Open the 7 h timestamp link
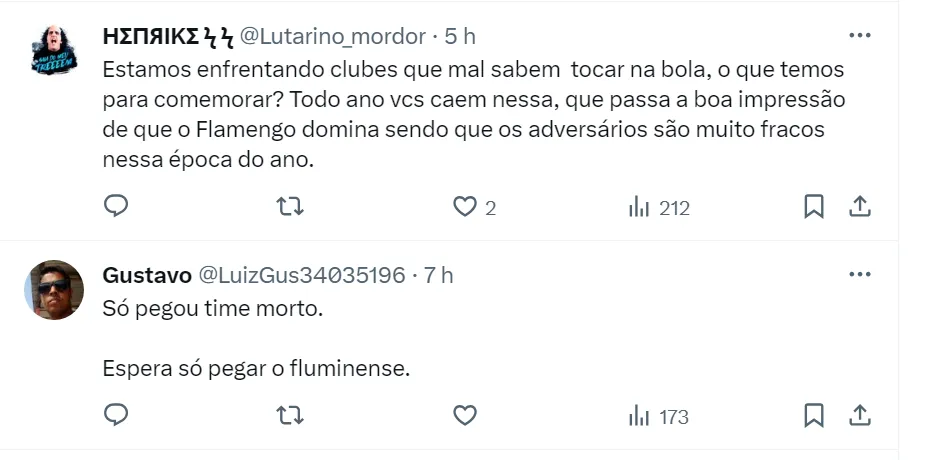Screen dimensions: 941x460 pyautogui.click(x=439, y=275)
